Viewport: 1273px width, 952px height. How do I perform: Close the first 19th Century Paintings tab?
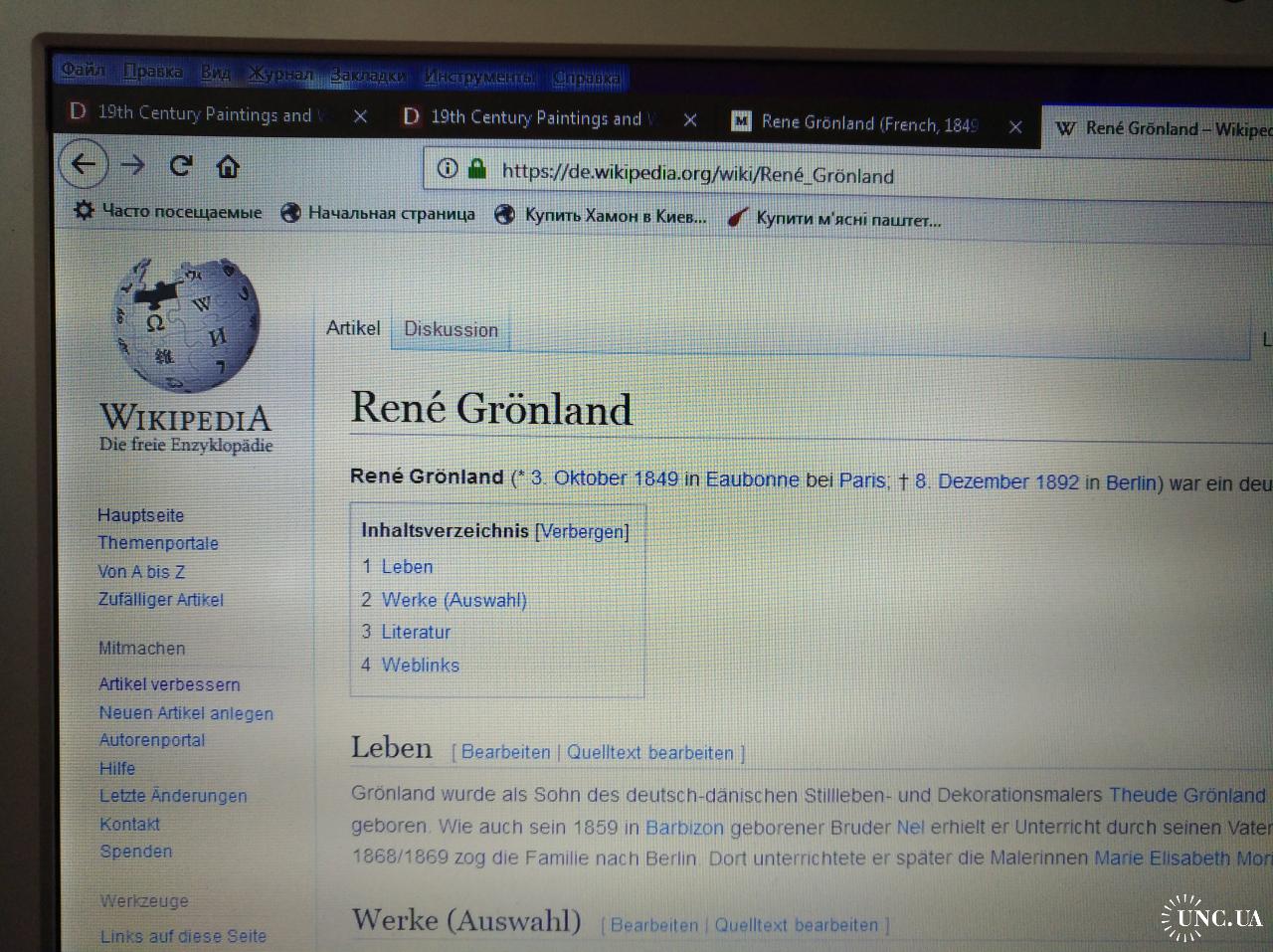point(360,116)
